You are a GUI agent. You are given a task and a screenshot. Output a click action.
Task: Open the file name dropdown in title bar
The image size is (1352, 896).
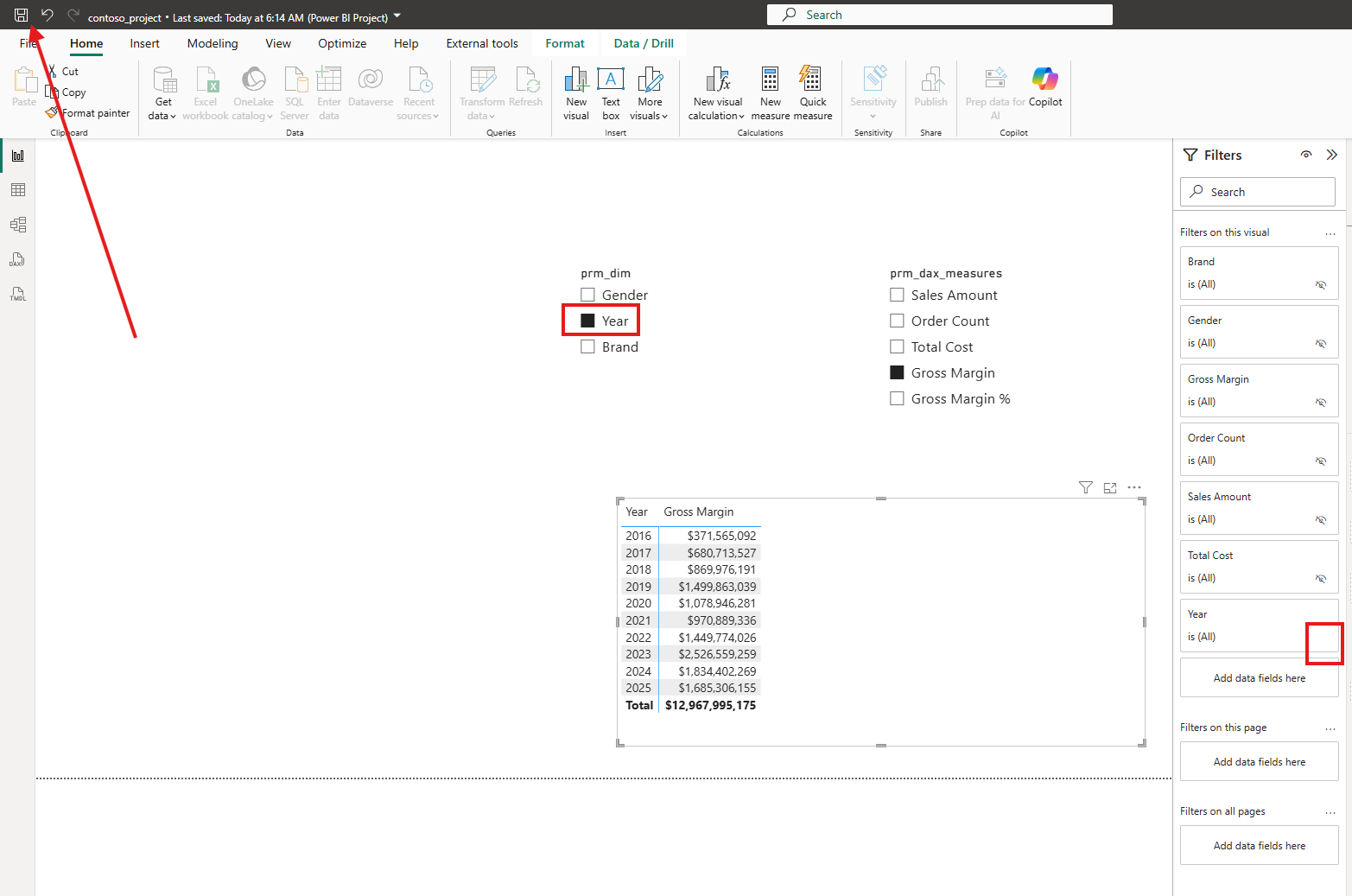point(397,16)
